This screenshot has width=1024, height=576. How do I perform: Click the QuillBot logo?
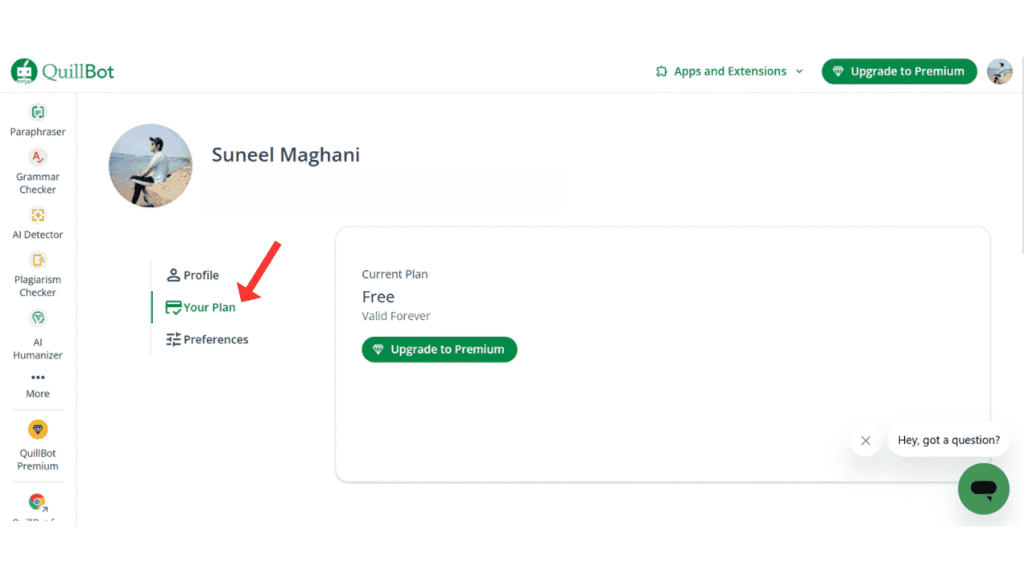pos(62,70)
